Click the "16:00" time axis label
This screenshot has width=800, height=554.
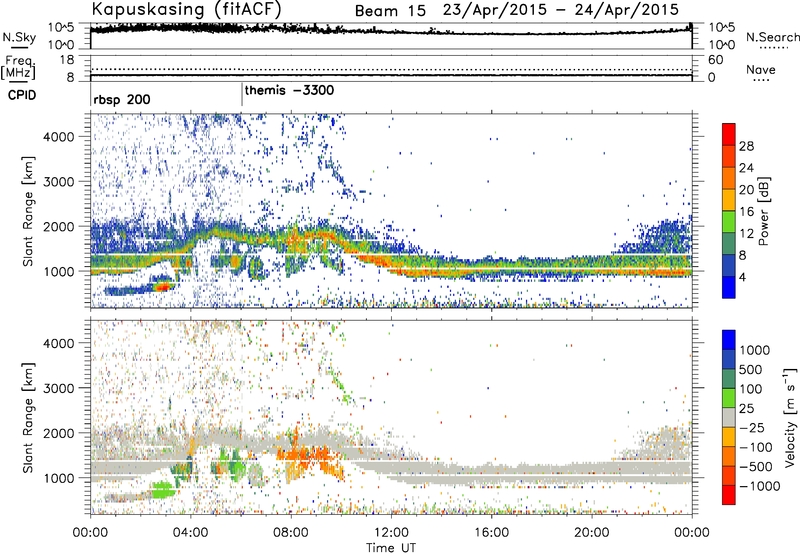491,533
